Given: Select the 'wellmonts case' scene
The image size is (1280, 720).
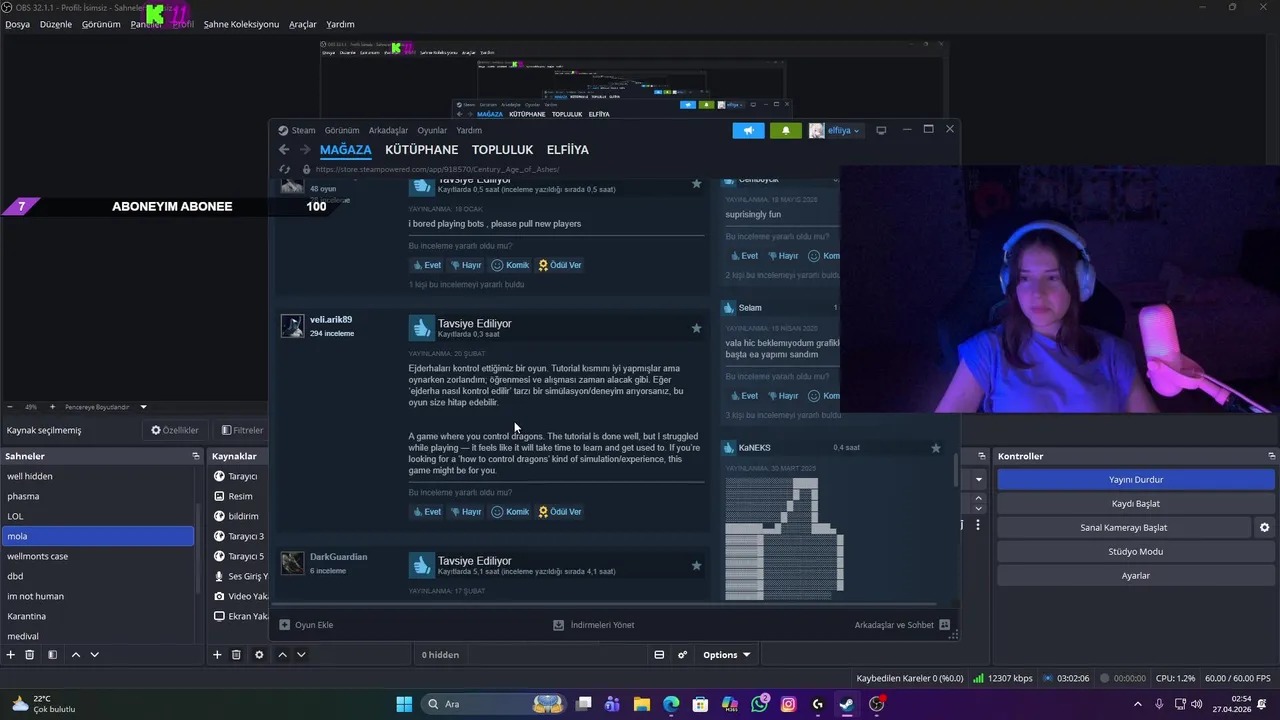Looking at the screenshot, I should pyautogui.click(x=97, y=556).
